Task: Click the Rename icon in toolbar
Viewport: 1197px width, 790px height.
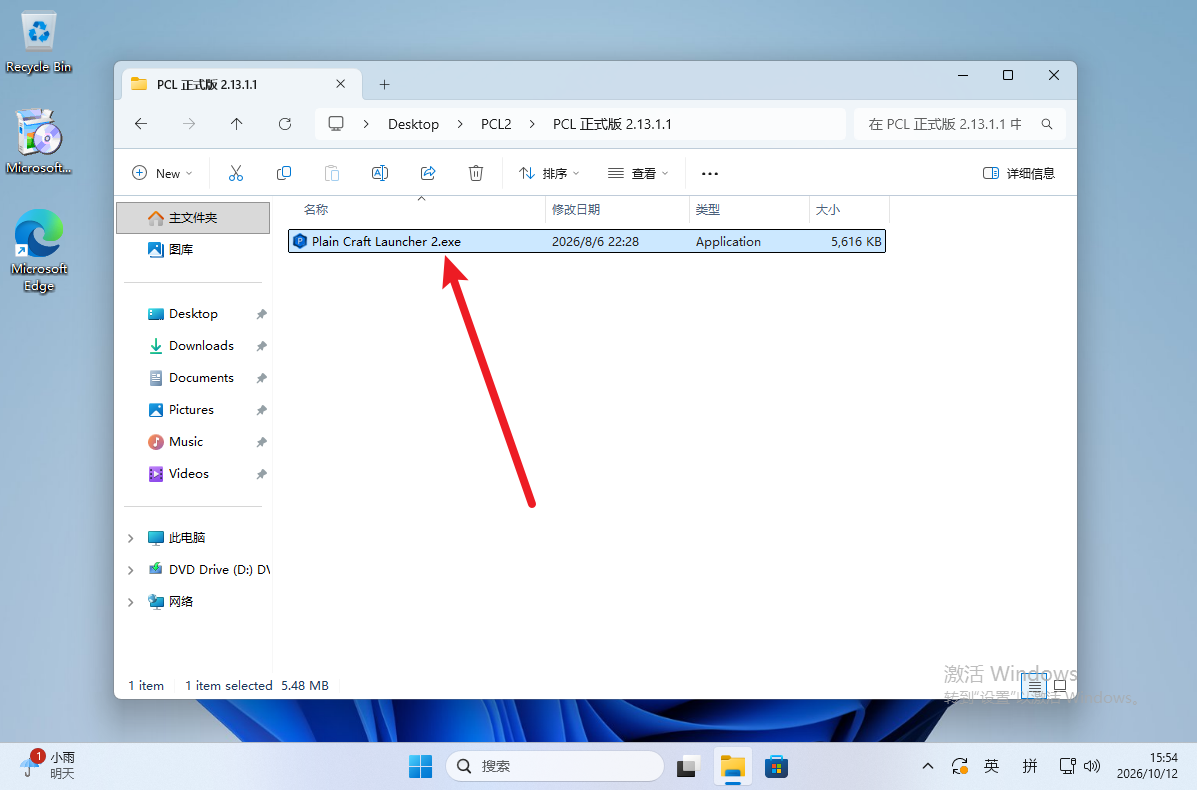Action: point(379,173)
